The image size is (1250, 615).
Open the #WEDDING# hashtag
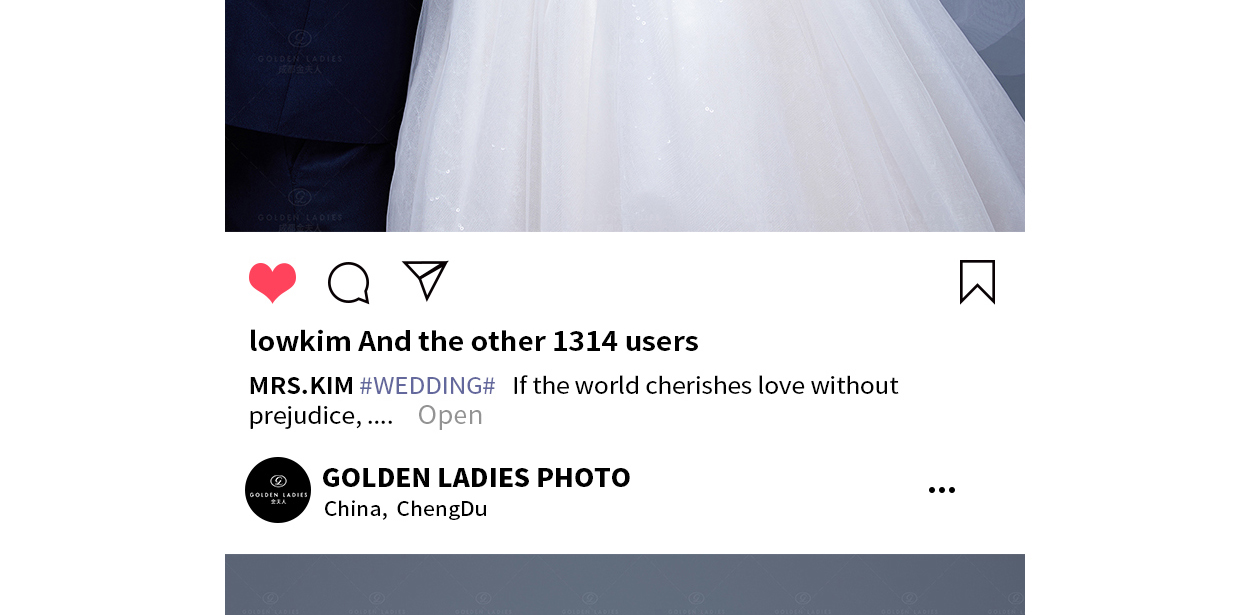click(x=427, y=385)
